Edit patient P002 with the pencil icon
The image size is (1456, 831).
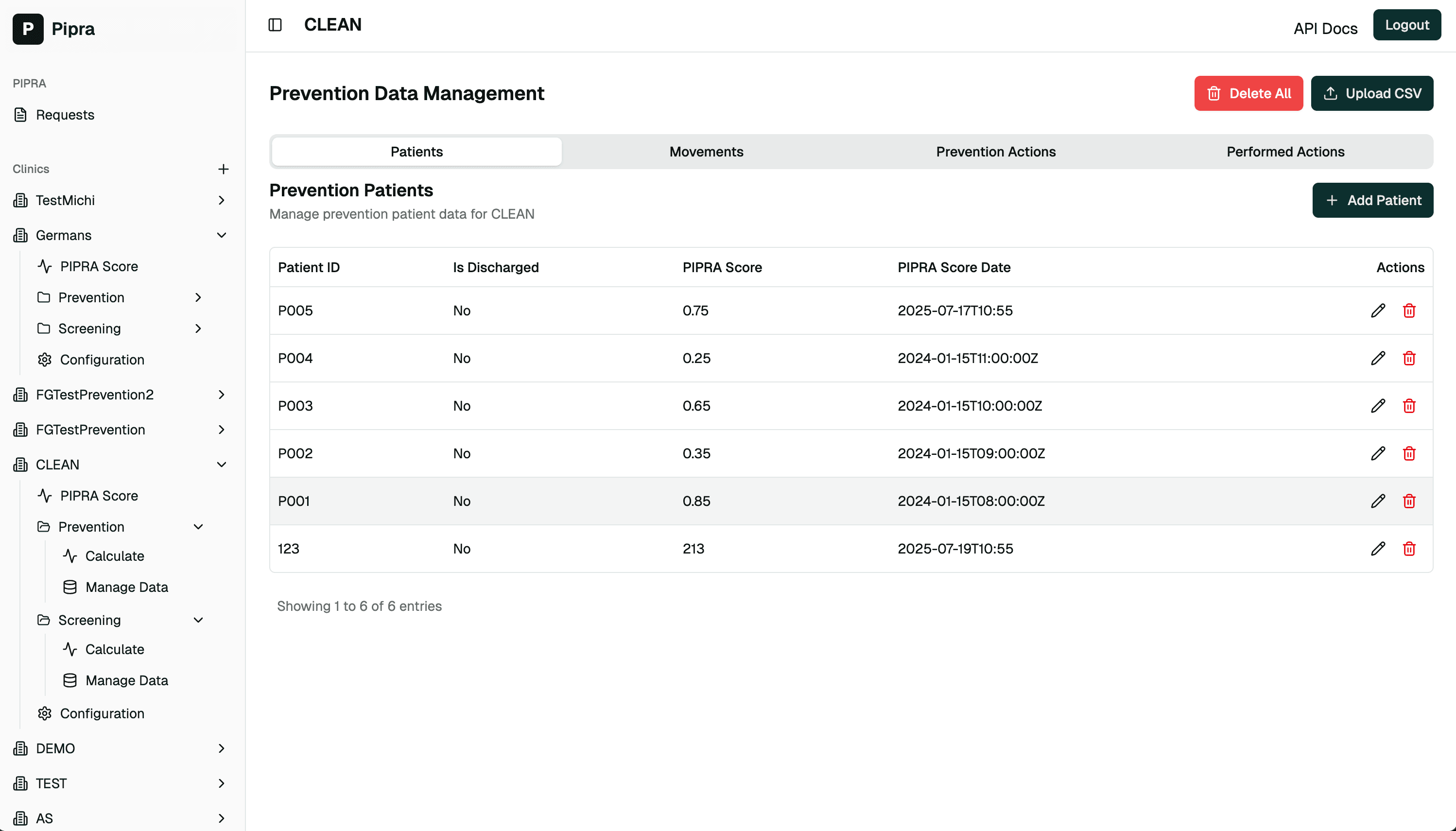coord(1378,454)
